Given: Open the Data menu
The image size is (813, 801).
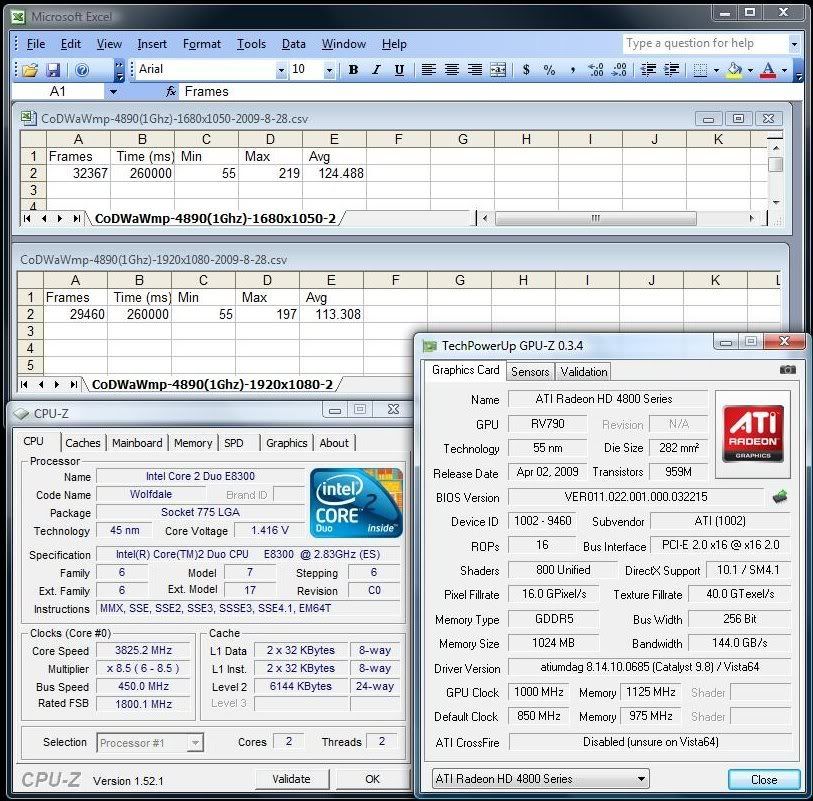Looking at the screenshot, I should pos(293,44).
